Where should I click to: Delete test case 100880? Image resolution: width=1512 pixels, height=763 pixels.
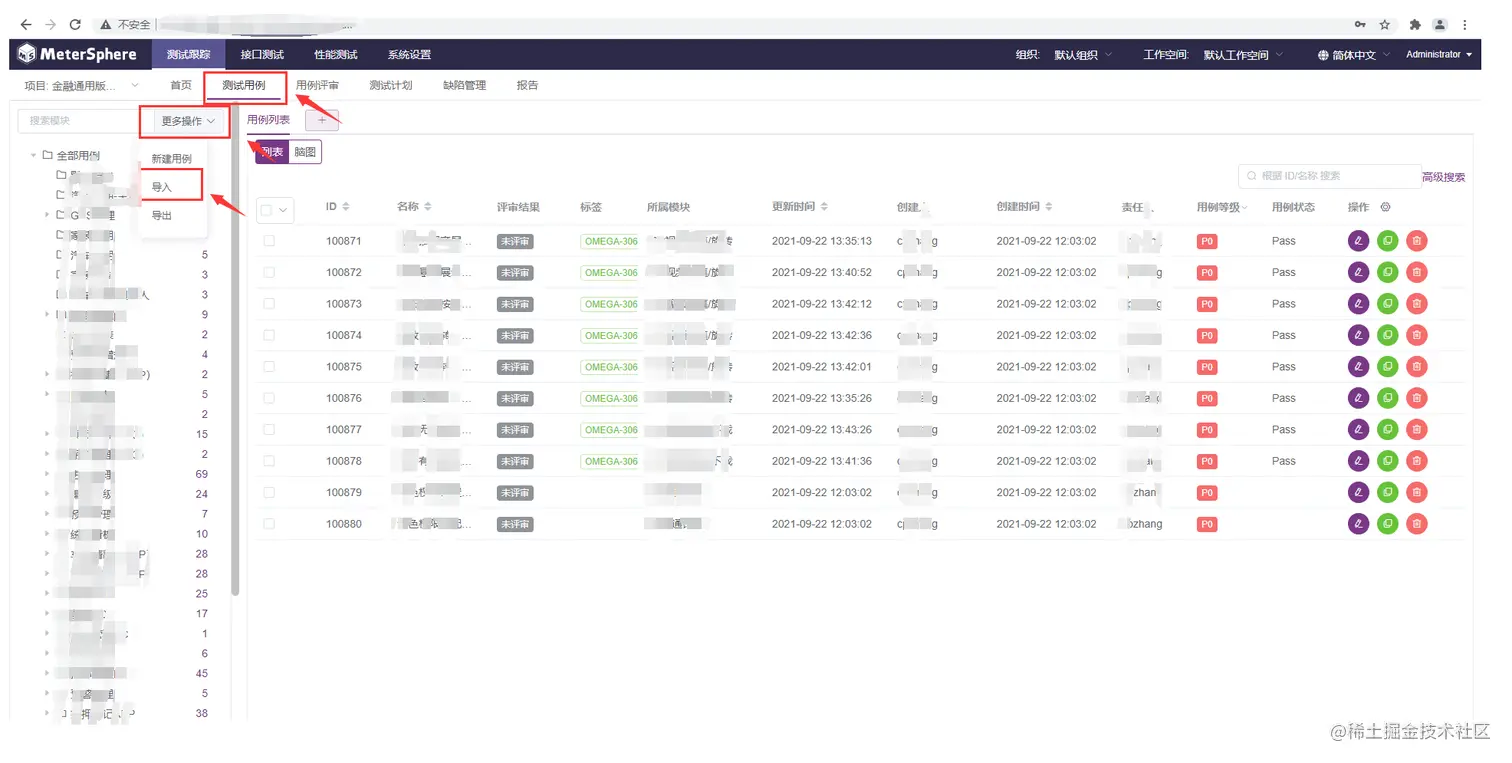1416,524
